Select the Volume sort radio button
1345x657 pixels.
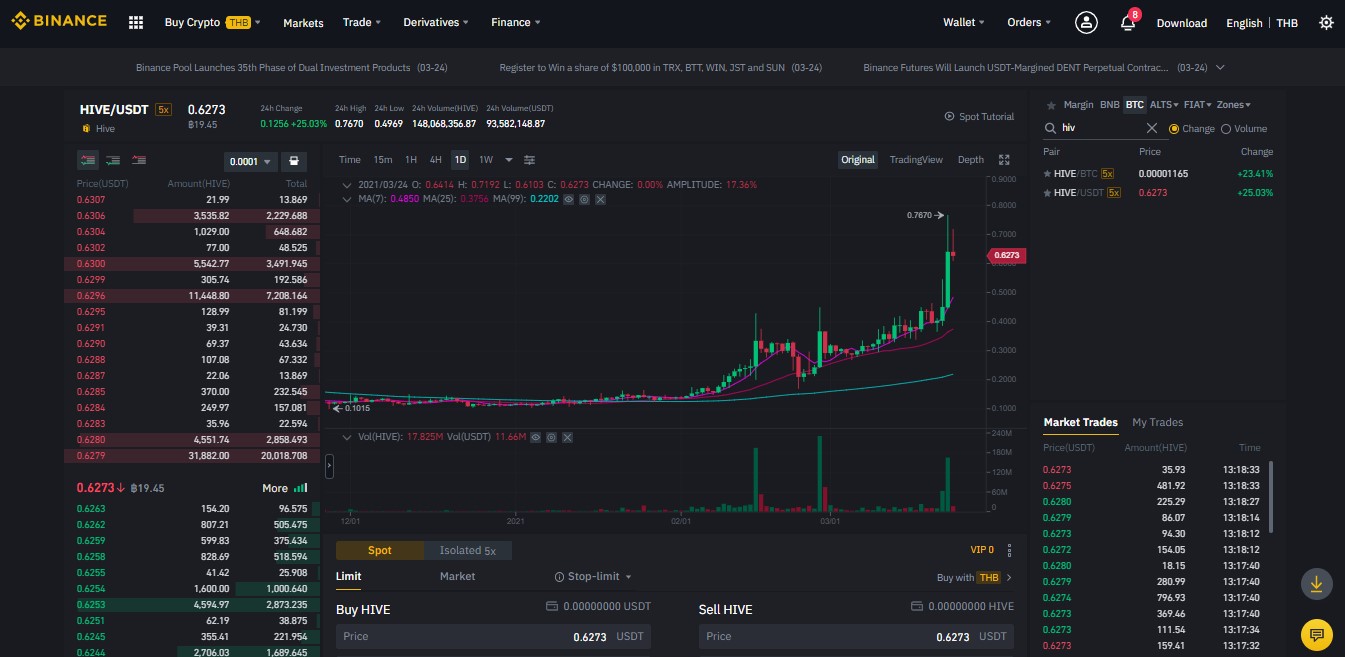point(1226,128)
